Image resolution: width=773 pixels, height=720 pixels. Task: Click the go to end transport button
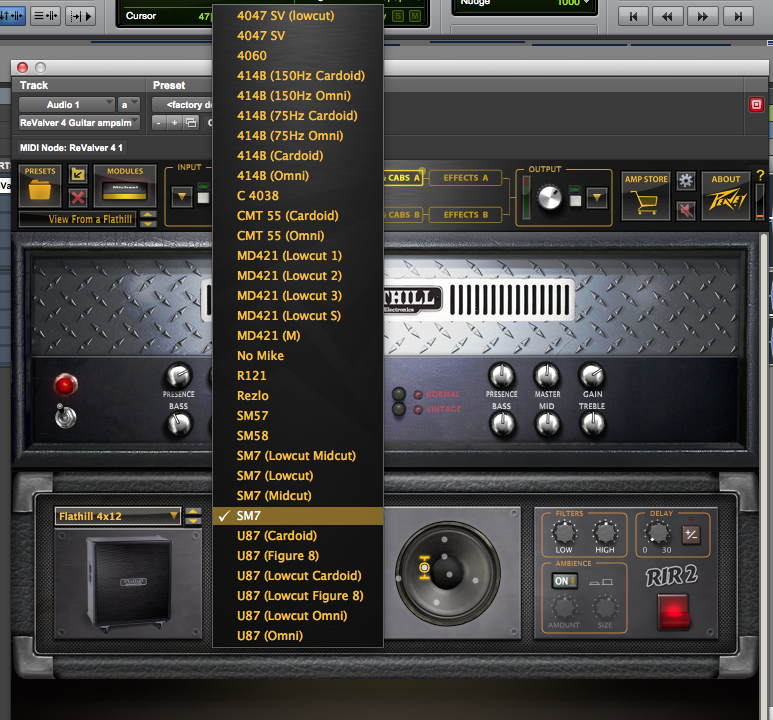[738, 17]
